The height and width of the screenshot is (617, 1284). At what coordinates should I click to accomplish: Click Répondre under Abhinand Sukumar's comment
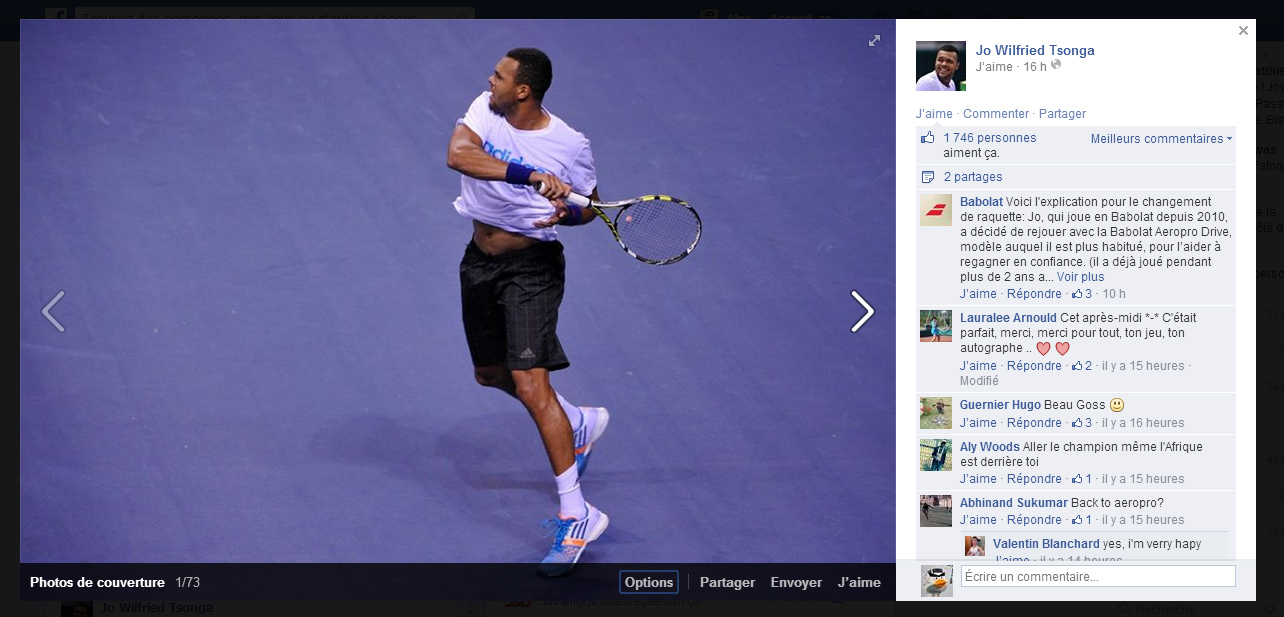pyautogui.click(x=1034, y=520)
